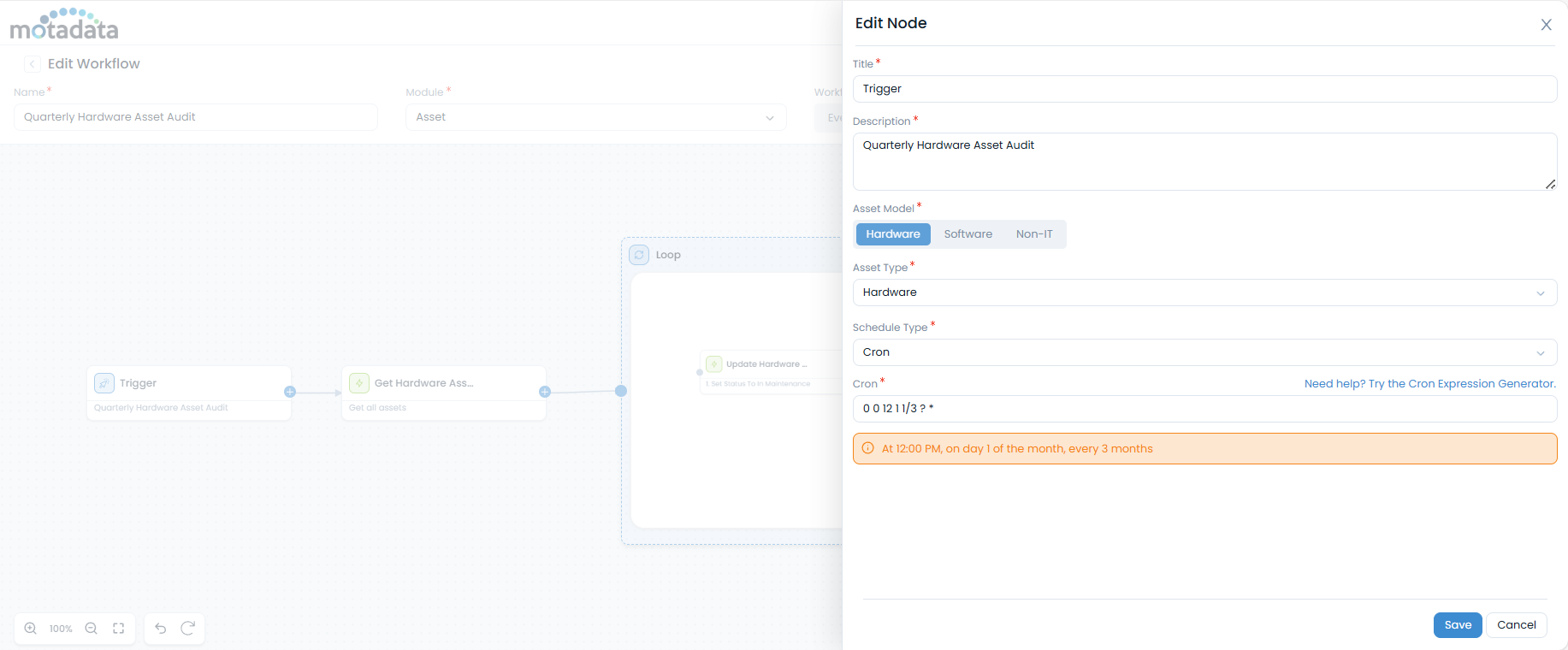Click the undo arrow icon
Image resolution: width=1568 pixels, height=650 pixels.
[x=161, y=629]
